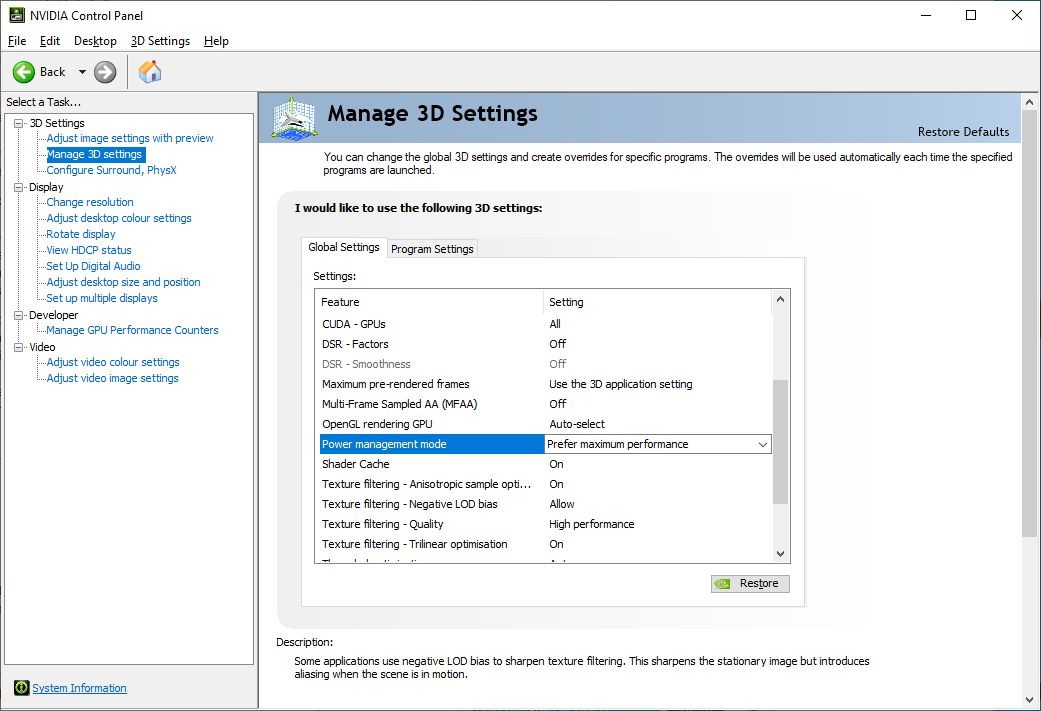Screen dimensions: 1041x711
Task: Switch to the Program Settings tab
Action: click(x=432, y=249)
